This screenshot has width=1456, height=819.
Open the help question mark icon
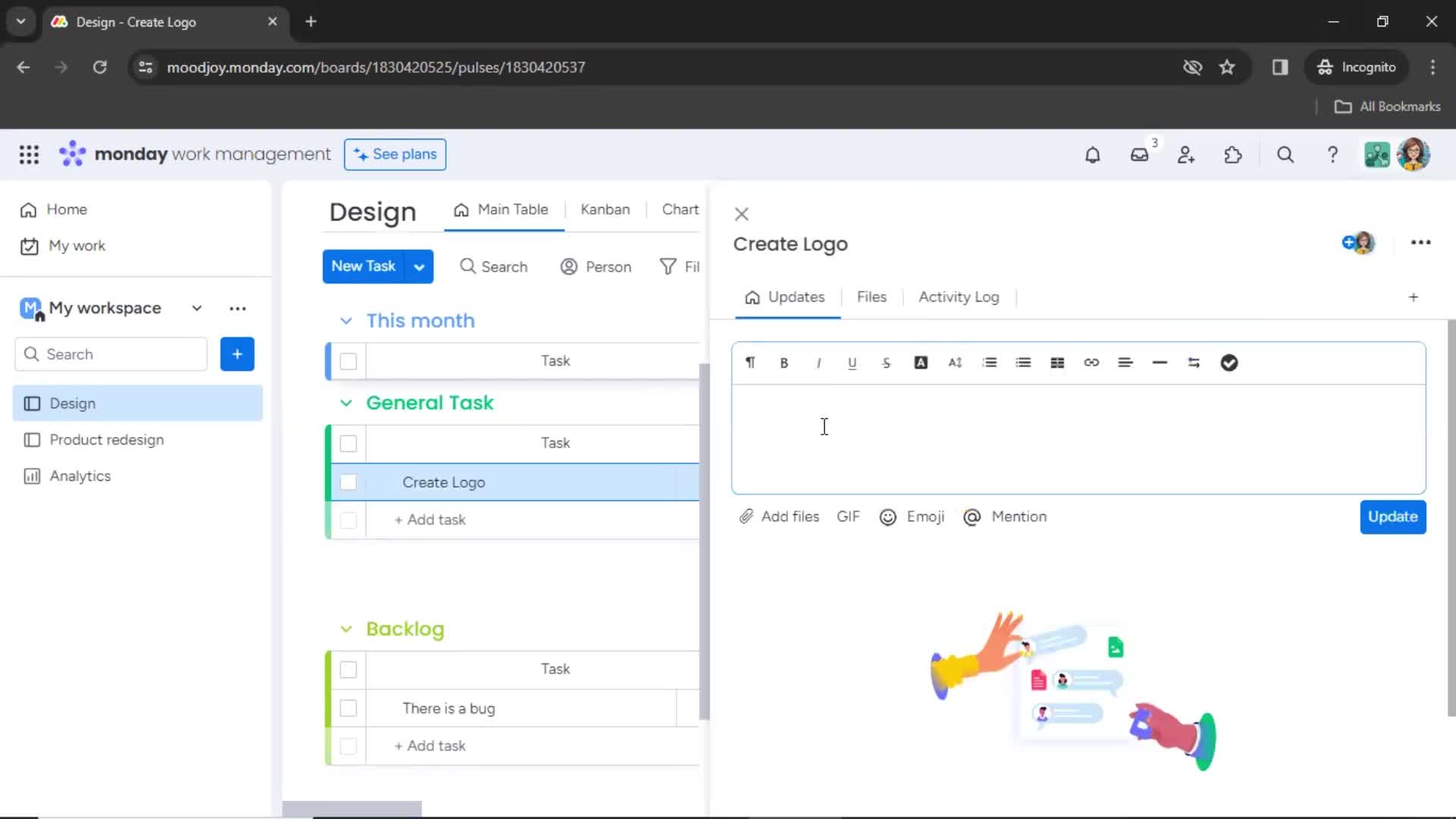click(x=1332, y=155)
